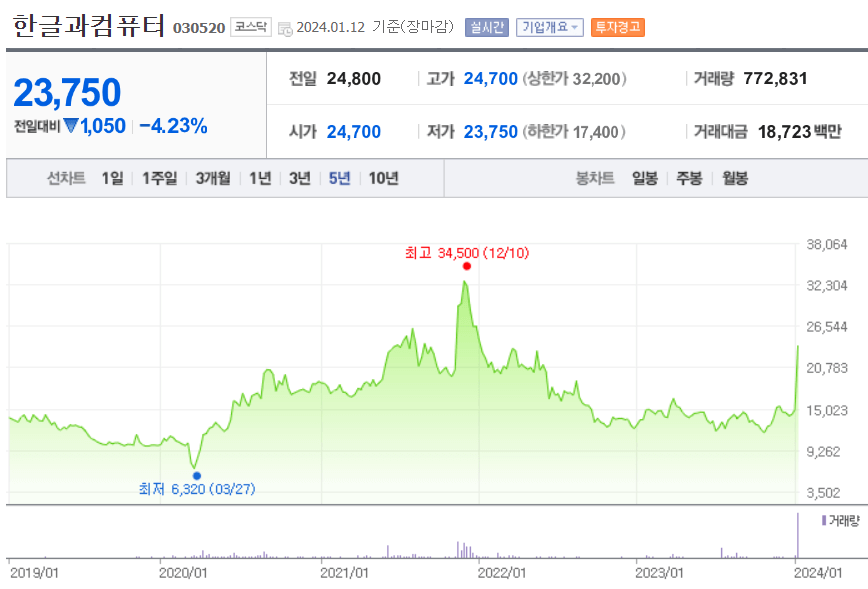
Task: Click the 전일 value 24,800
Action: tap(354, 79)
